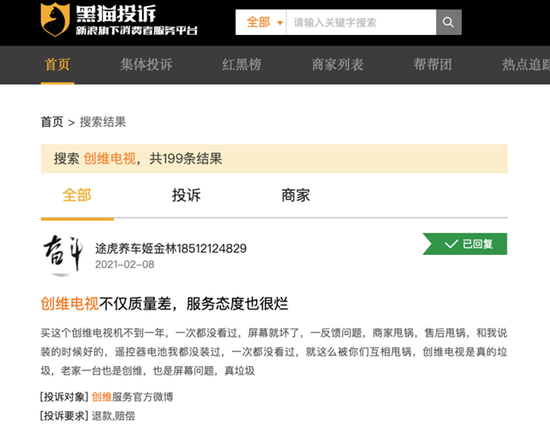Switch to the 投诉 results tab

coord(186,195)
